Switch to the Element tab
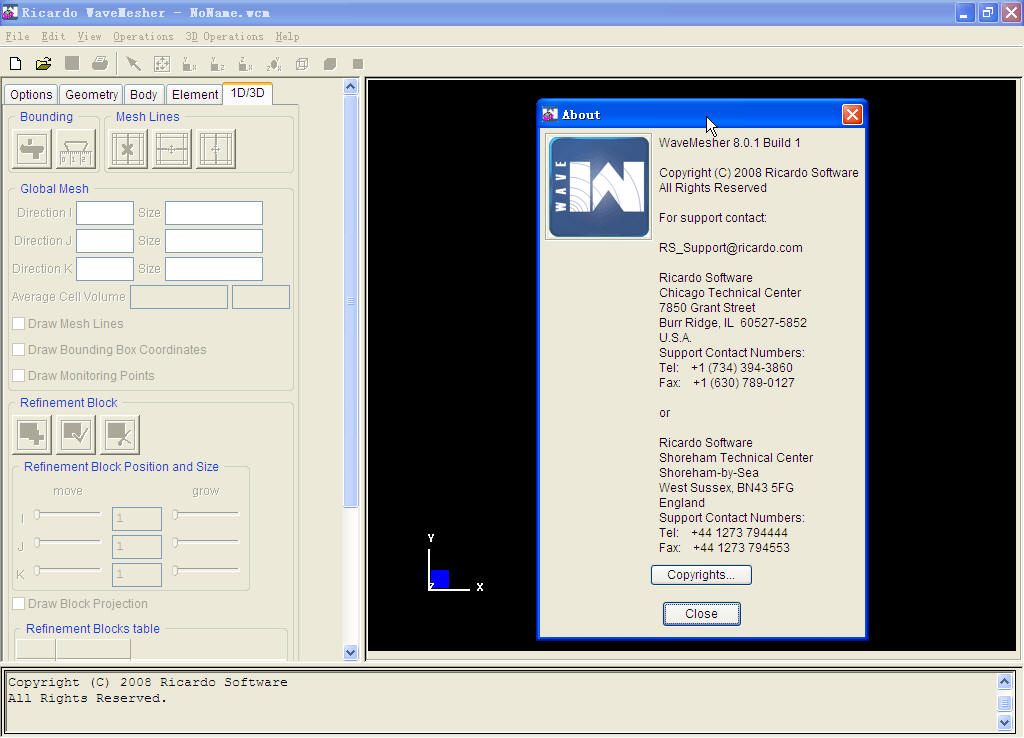The image size is (1024, 738). tap(195, 95)
